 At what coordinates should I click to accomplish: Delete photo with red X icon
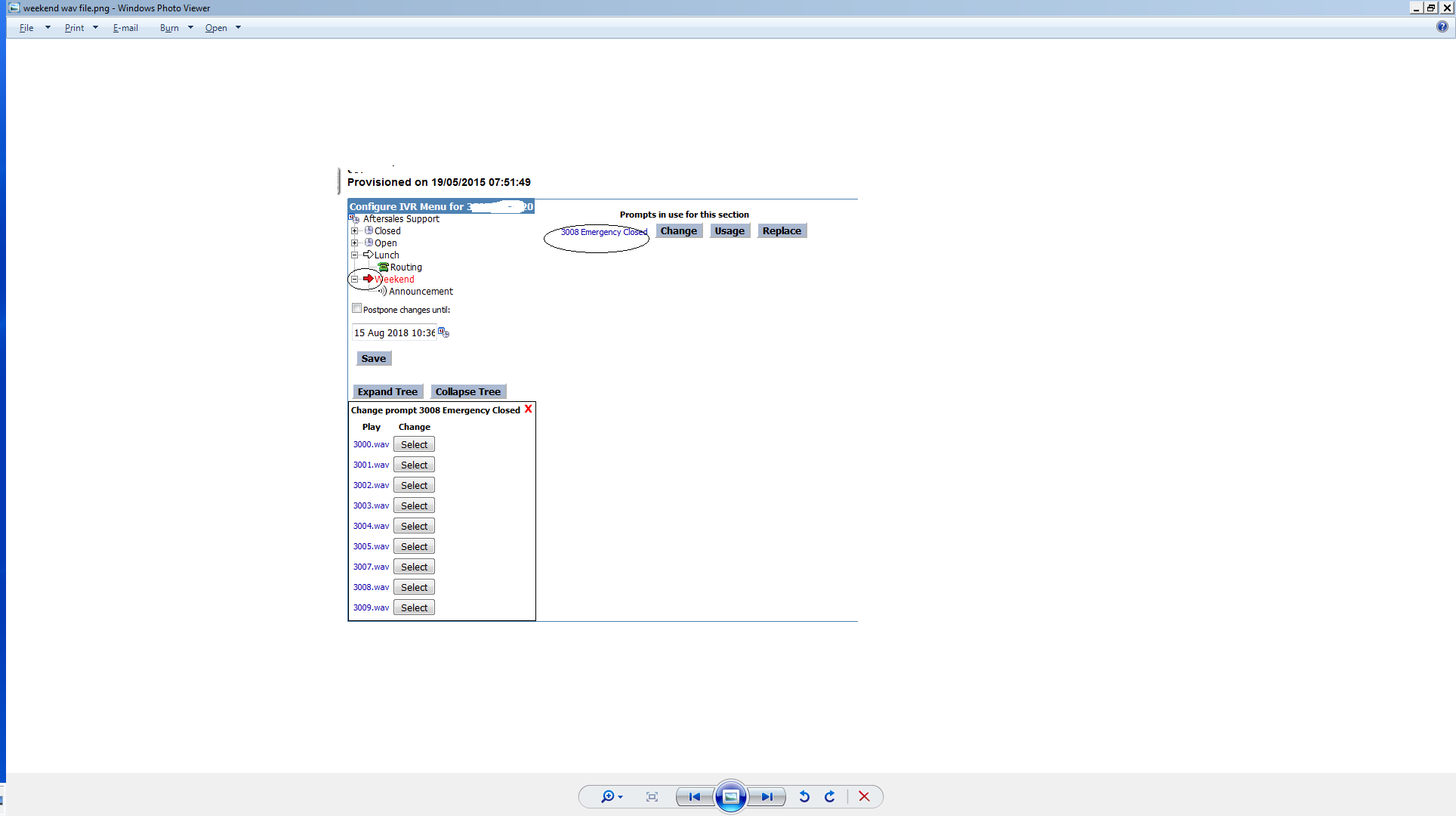pos(864,796)
